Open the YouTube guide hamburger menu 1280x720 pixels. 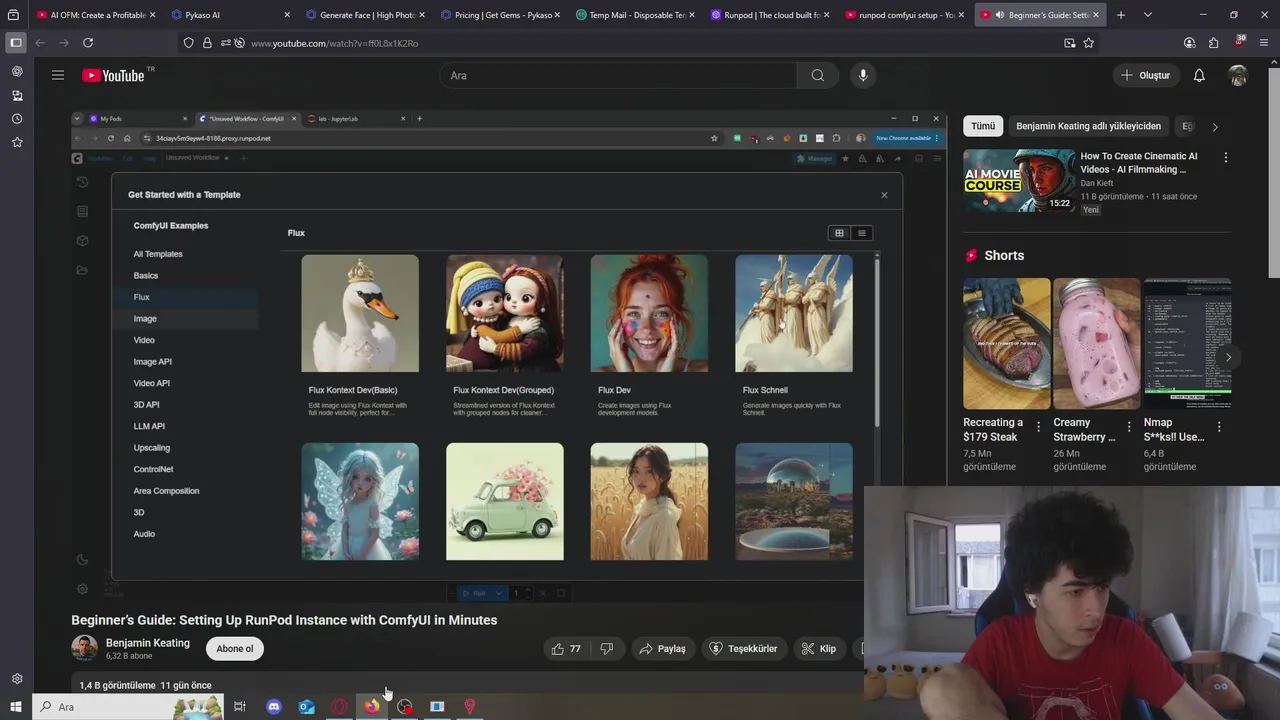[58, 75]
